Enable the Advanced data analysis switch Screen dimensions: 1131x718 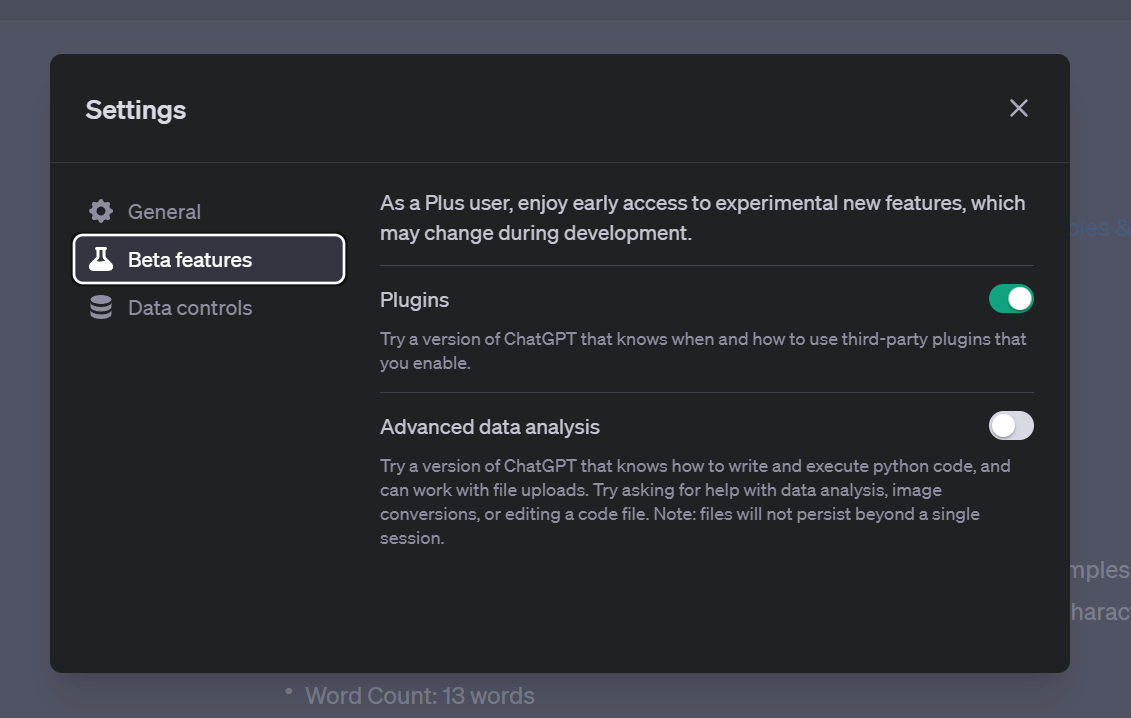pyautogui.click(x=1010, y=426)
